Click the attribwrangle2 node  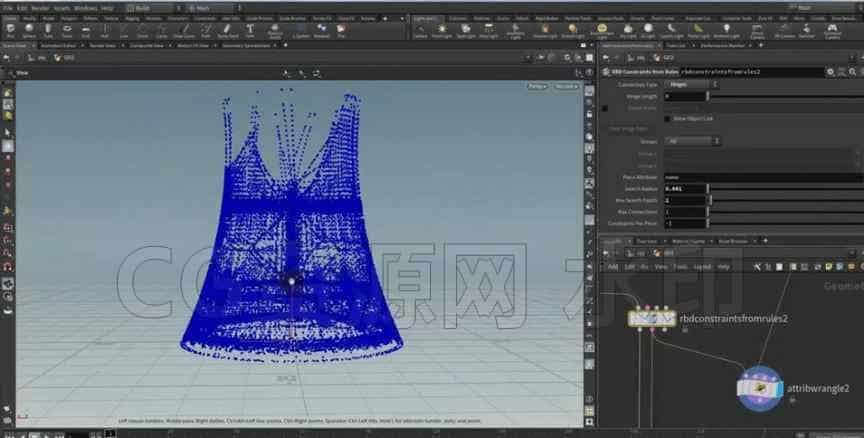click(760, 388)
